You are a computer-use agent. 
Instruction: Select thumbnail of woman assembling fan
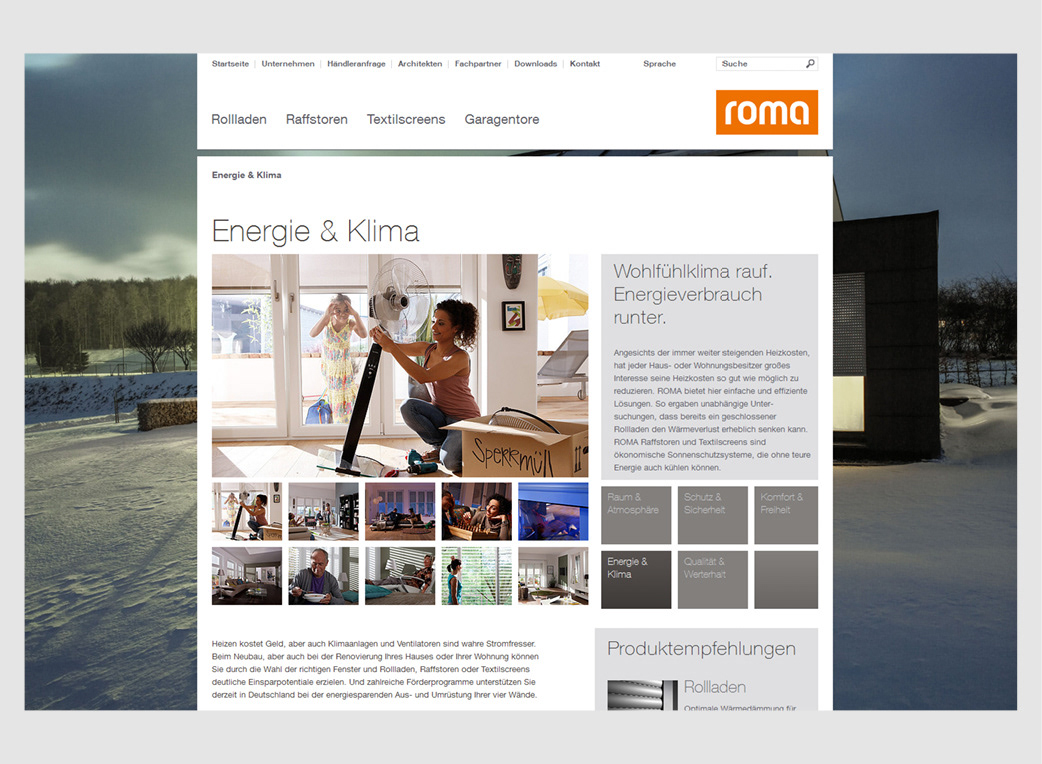coord(247,512)
